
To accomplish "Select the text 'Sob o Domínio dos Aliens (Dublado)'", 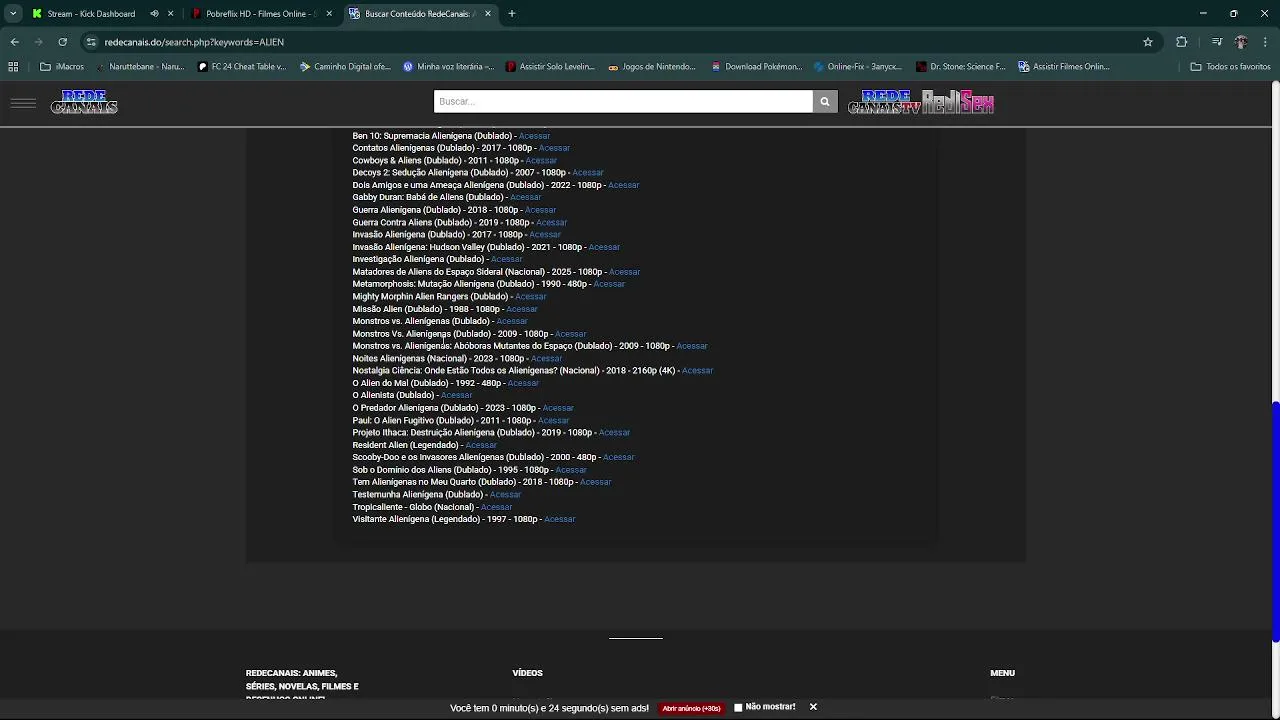I will click(422, 470).
